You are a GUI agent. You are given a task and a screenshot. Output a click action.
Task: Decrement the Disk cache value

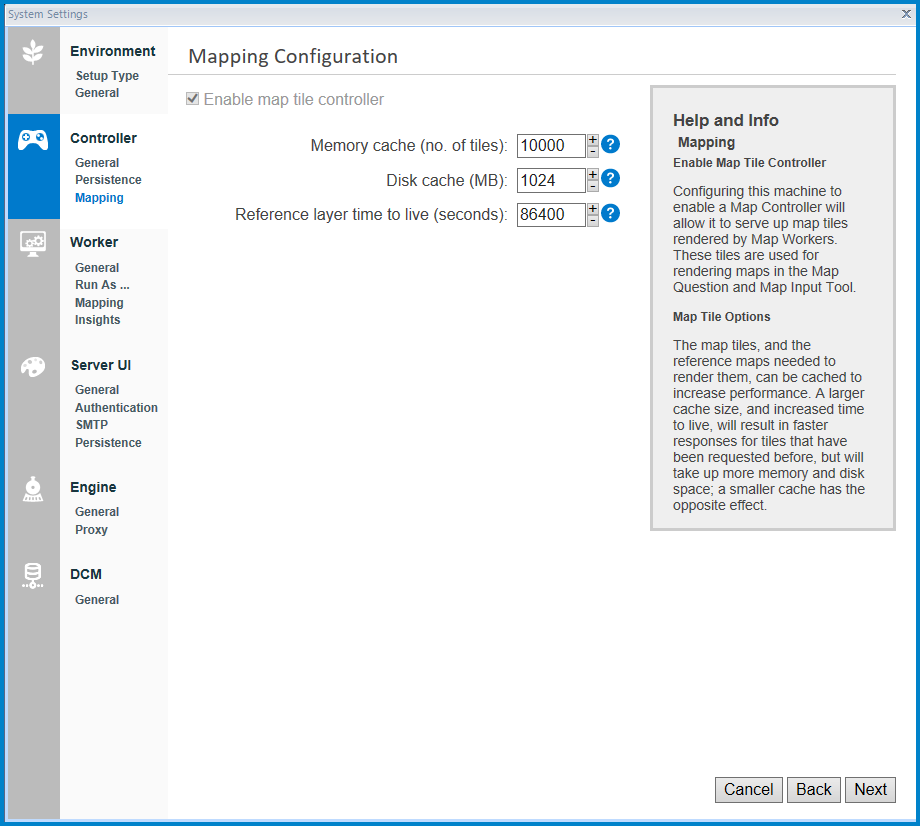(592, 185)
